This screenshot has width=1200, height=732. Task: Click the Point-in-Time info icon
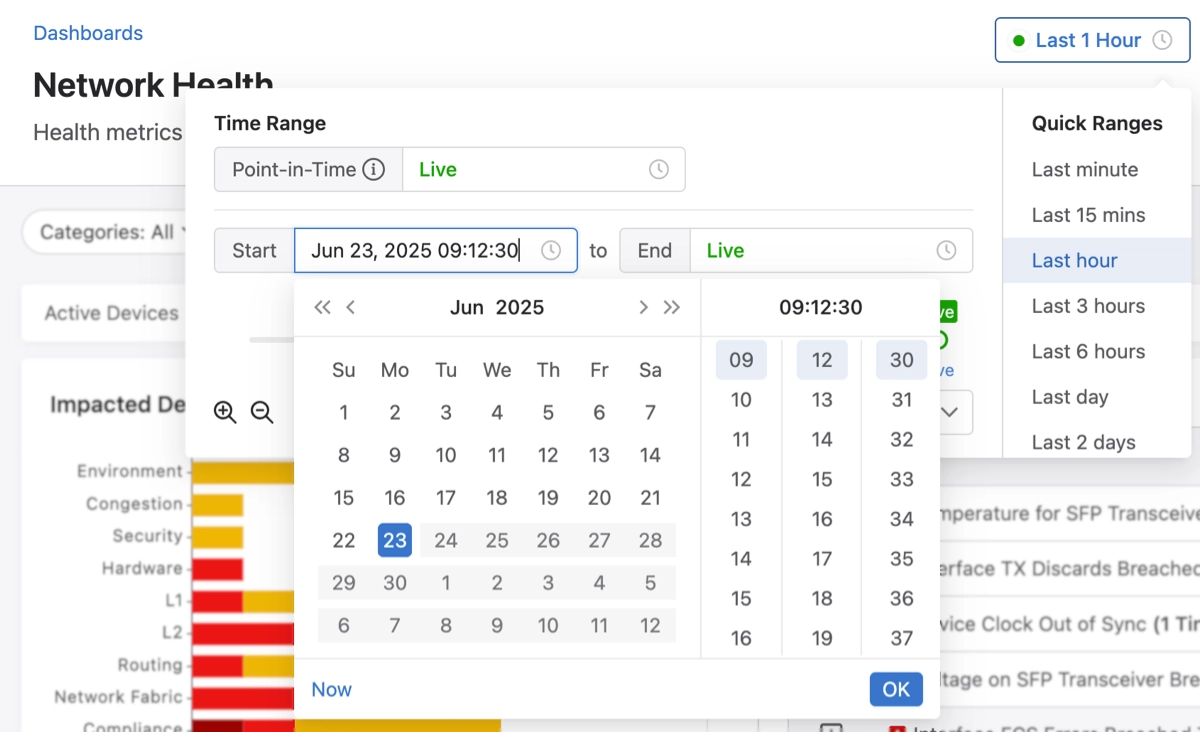[x=373, y=170]
